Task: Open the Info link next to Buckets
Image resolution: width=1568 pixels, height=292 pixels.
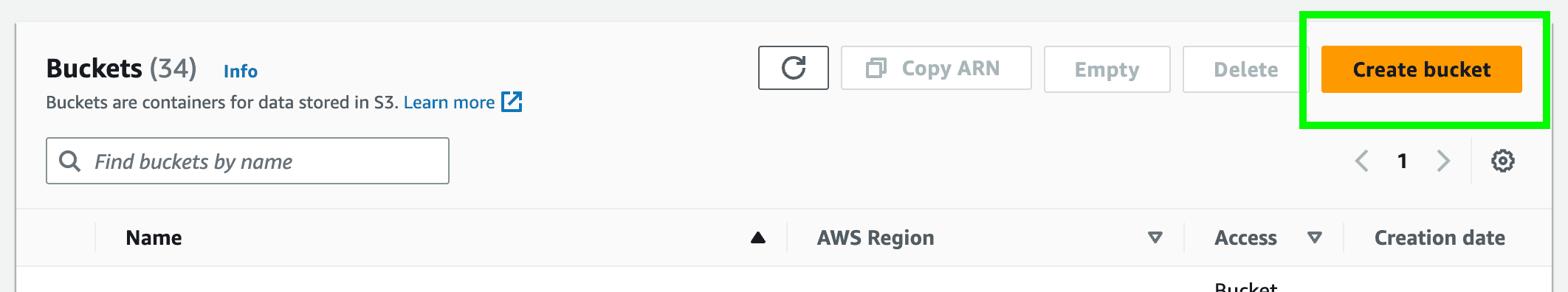Action: tap(241, 72)
